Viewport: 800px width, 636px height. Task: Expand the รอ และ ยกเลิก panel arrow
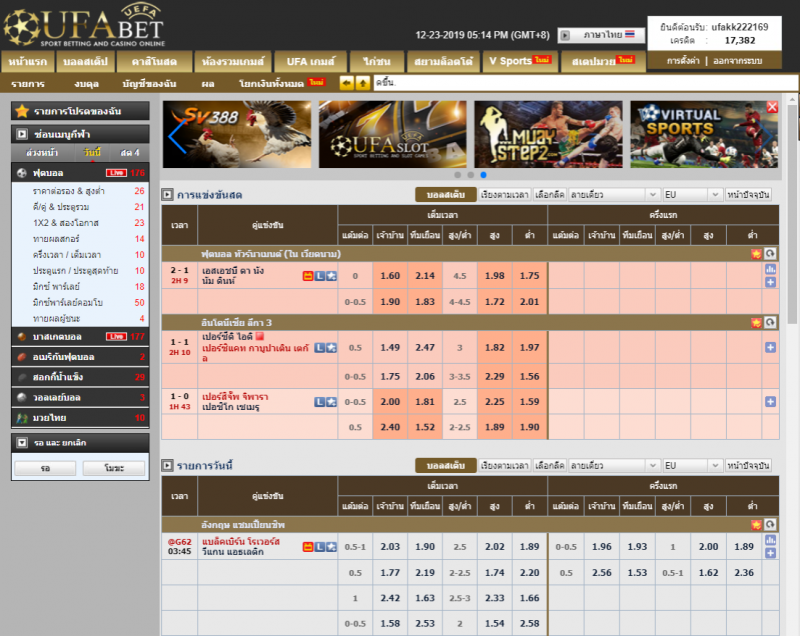tap(22, 443)
